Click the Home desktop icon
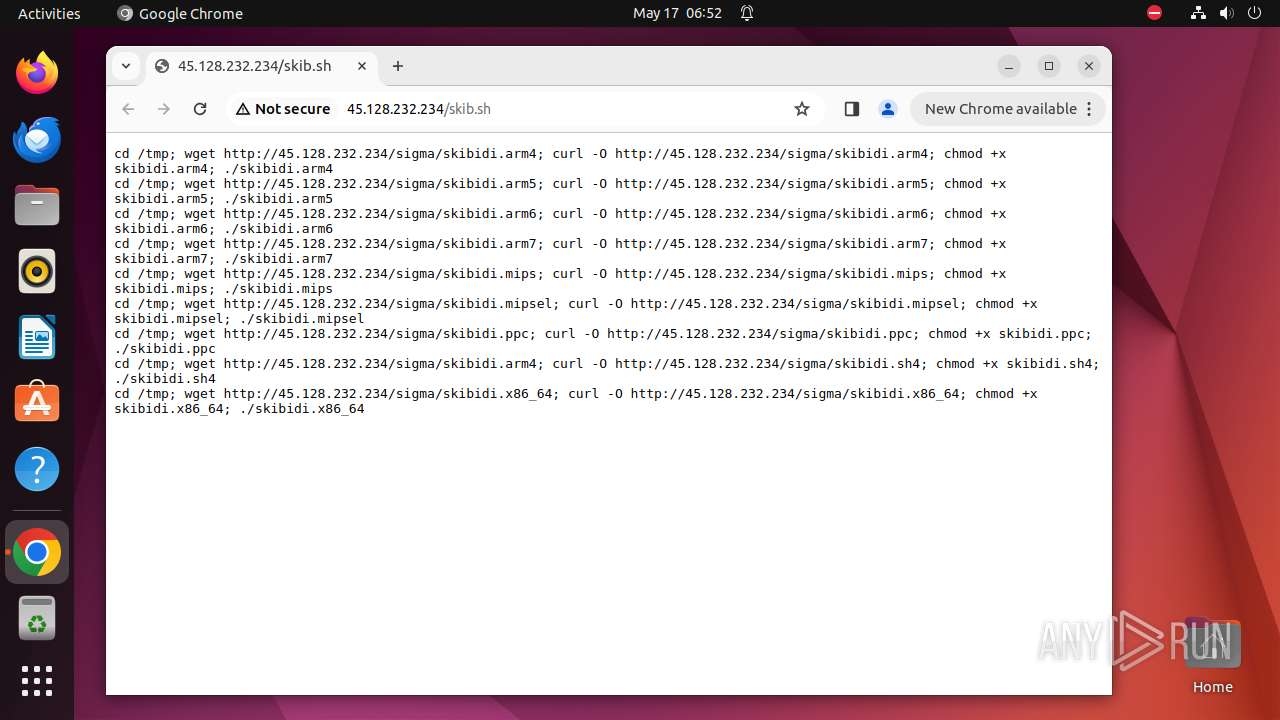 1212,656
